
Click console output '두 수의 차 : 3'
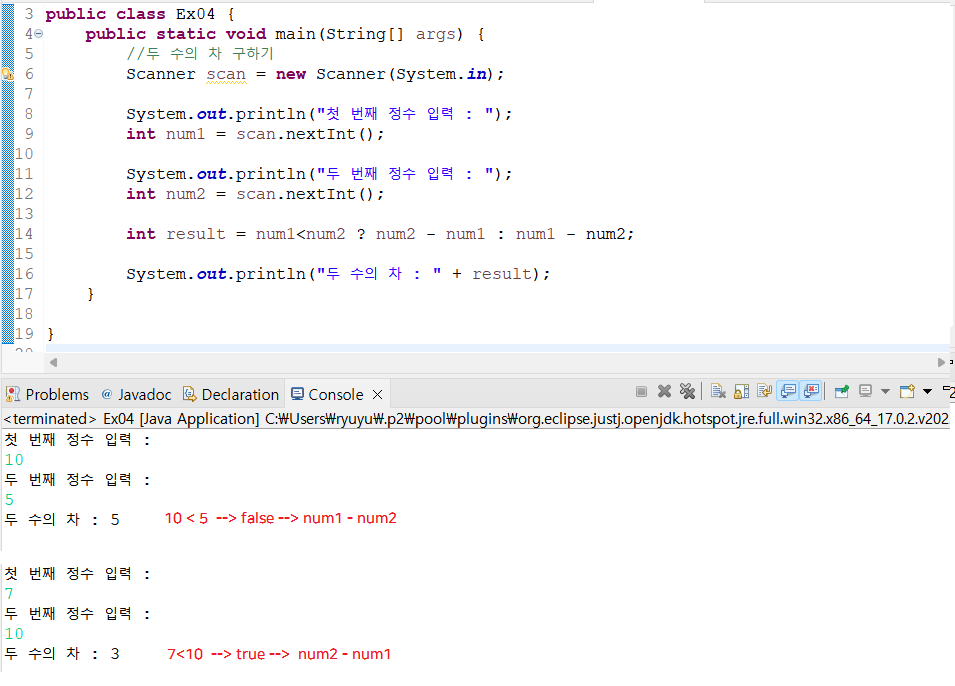coord(62,654)
